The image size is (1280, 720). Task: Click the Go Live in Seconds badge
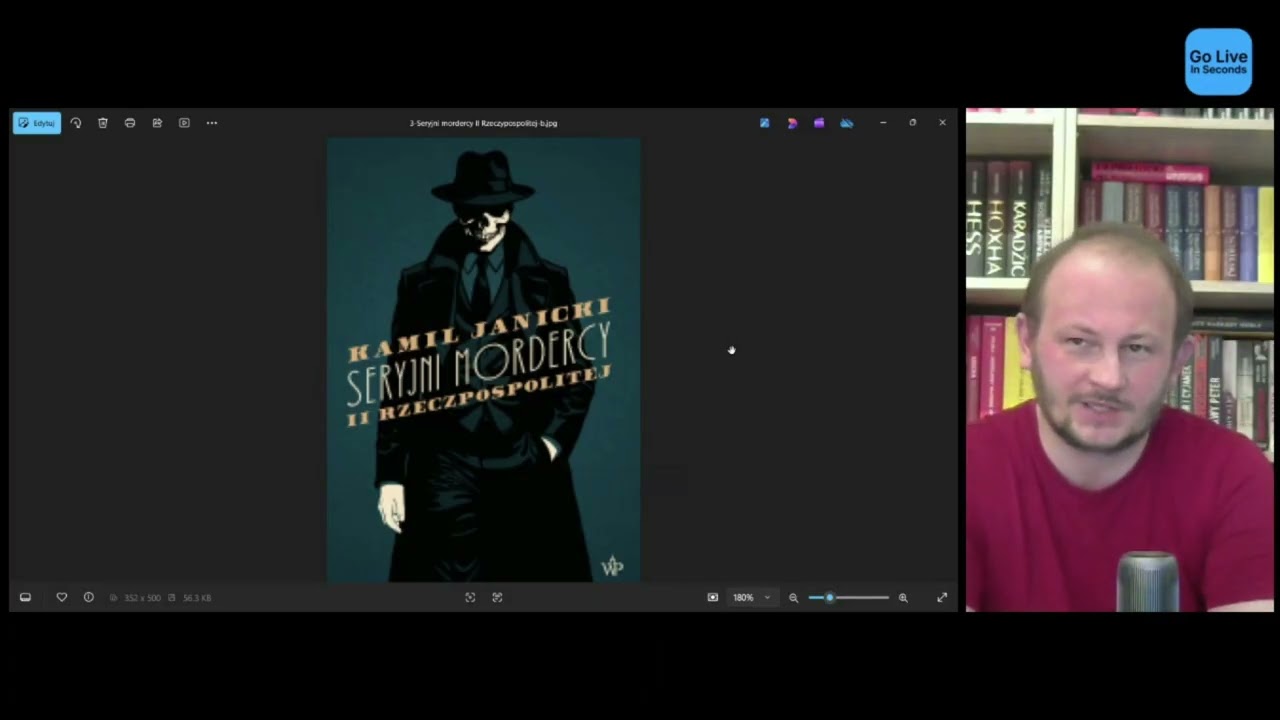point(1218,62)
